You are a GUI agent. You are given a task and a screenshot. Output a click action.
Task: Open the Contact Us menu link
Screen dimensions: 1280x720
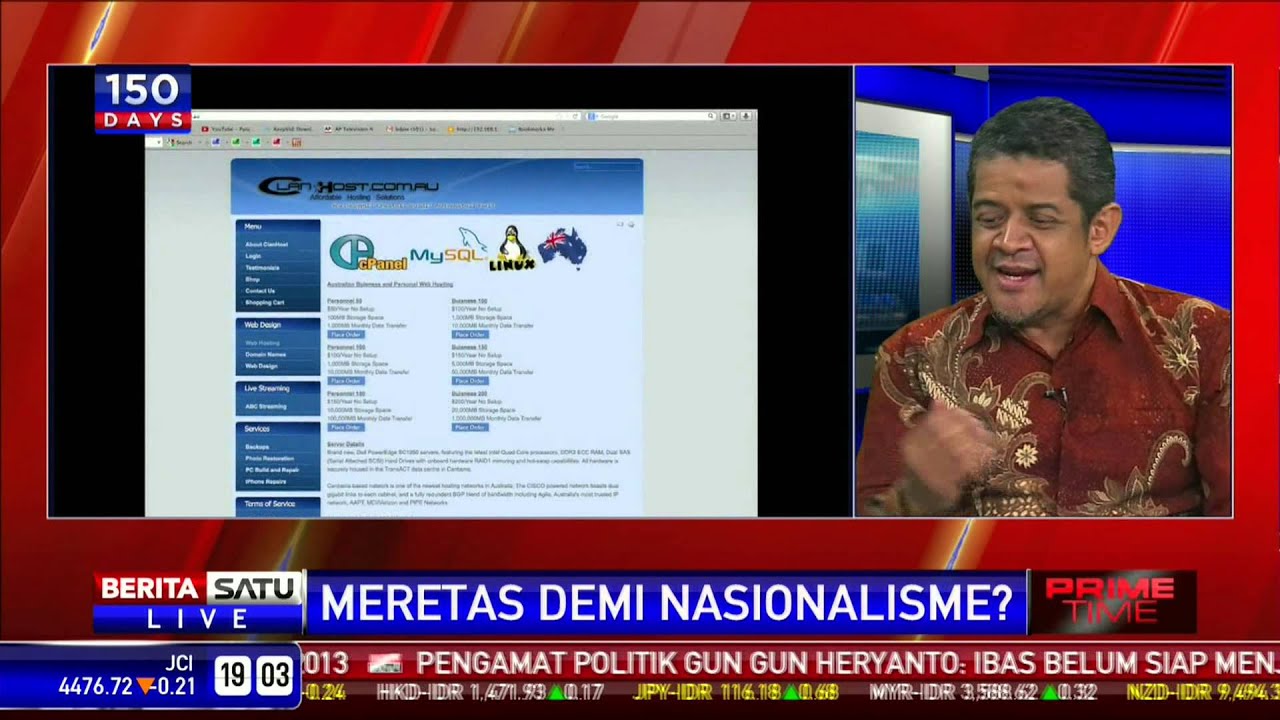point(260,290)
